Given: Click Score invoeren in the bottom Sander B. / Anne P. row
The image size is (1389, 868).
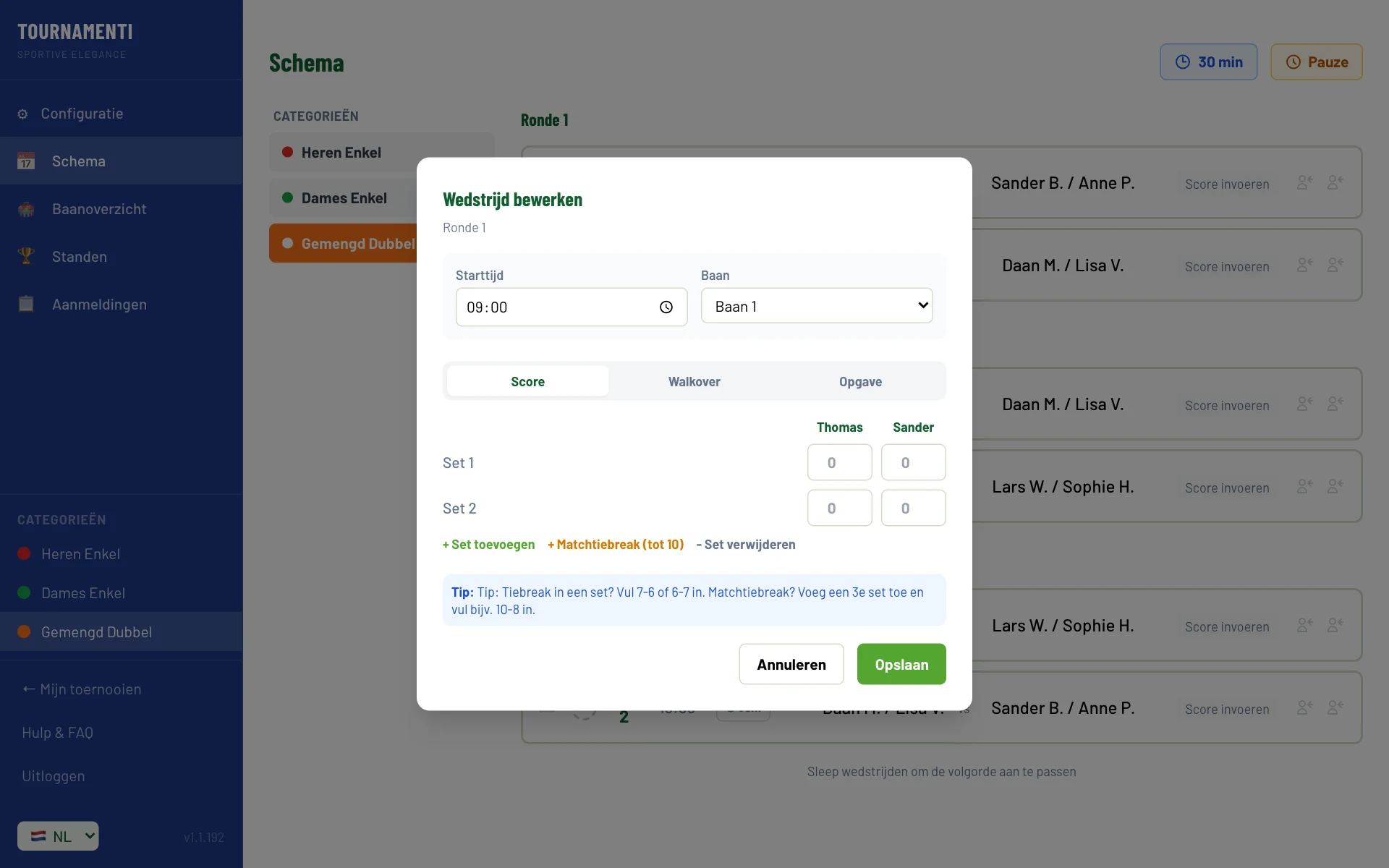Looking at the screenshot, I should (x=1227, y=710).
